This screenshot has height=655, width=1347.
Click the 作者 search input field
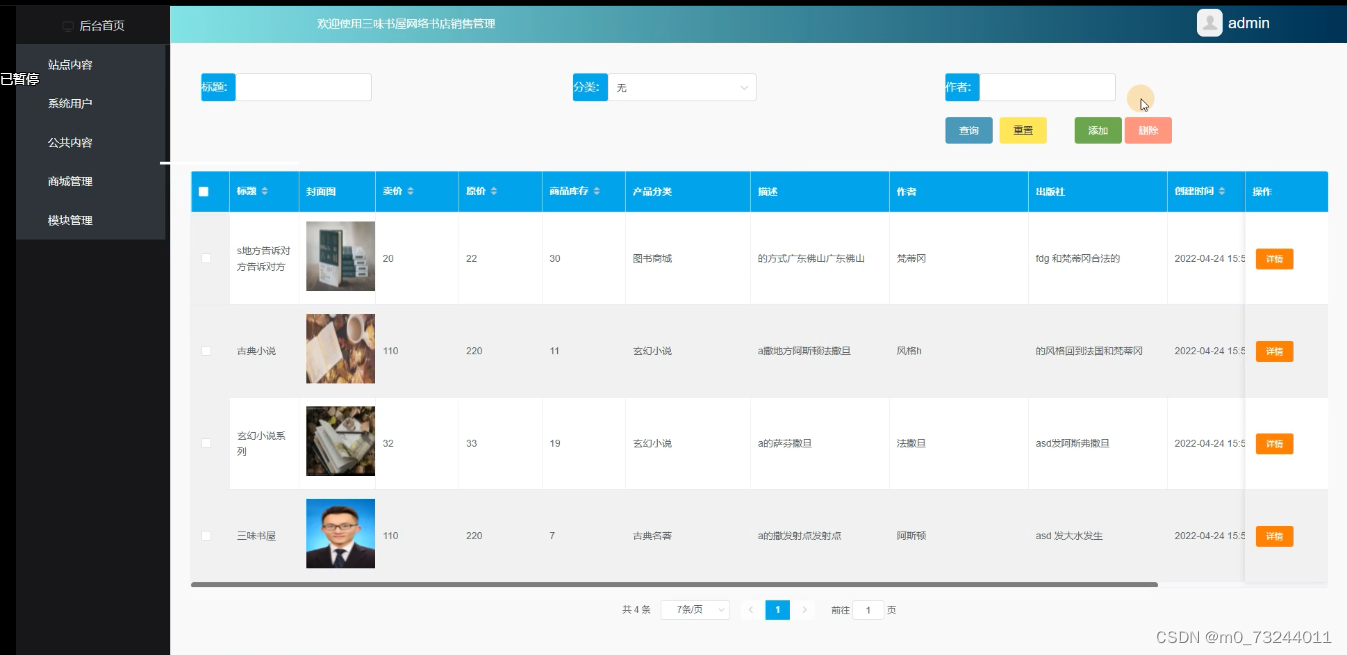click(1047, 87)
